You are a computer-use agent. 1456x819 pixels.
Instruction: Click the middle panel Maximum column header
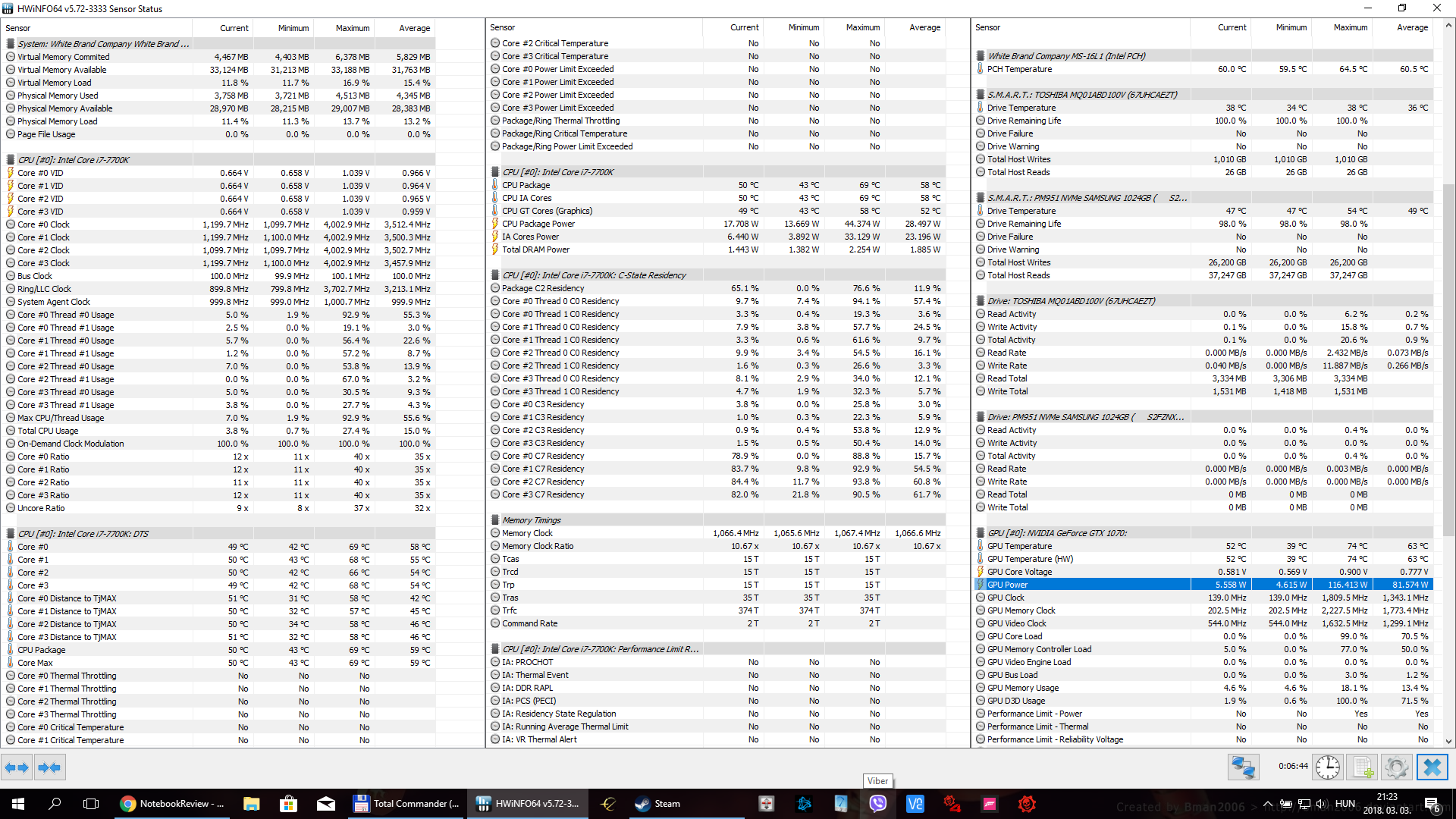pyautogui.click(x=854, y=27)
